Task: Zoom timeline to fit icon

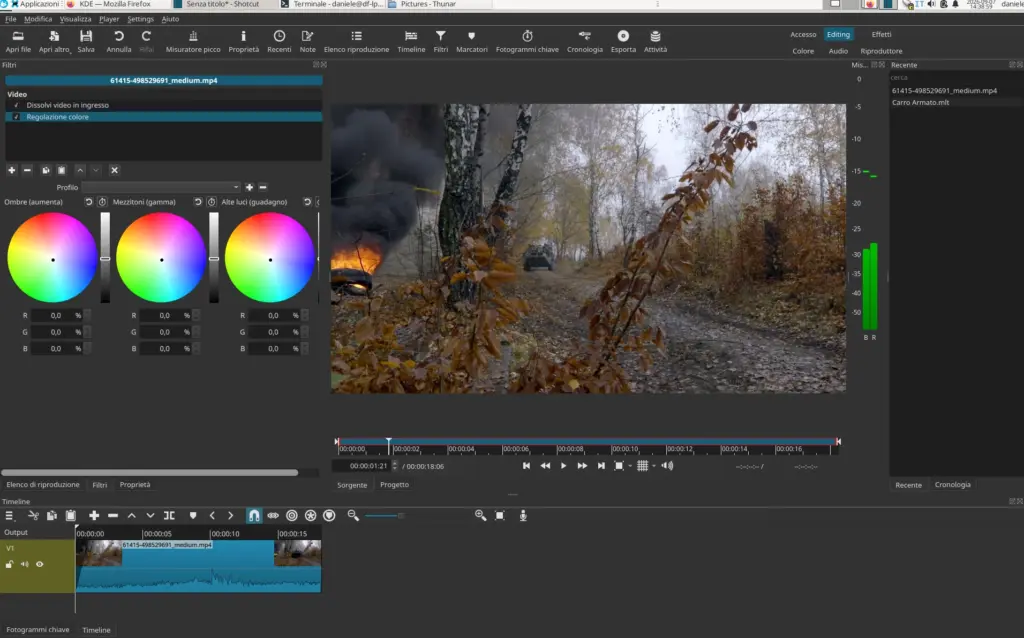Action: pyautogui.click(x=500, y=515)
